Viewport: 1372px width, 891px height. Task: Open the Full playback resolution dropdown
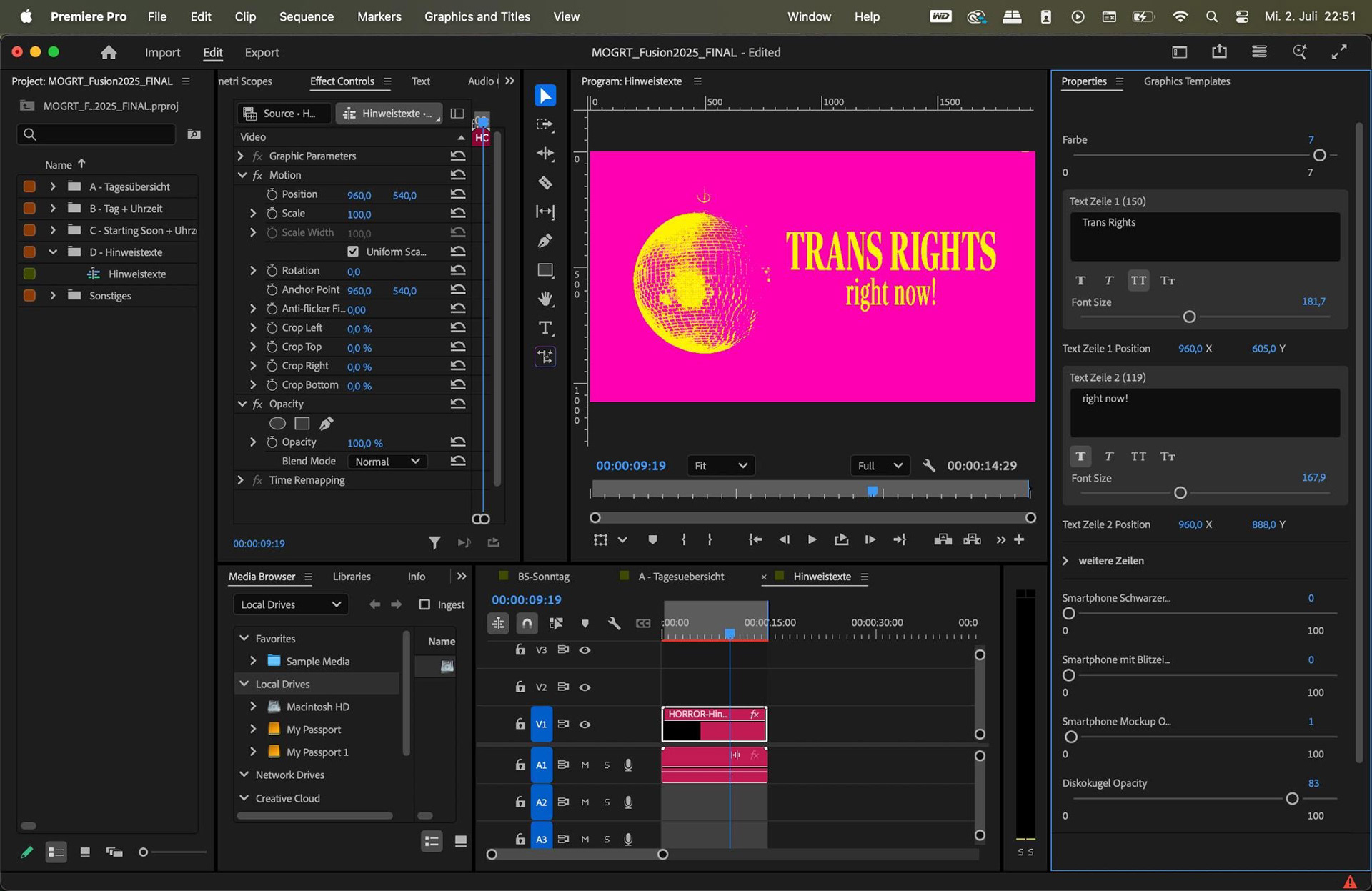pos(880,465)
